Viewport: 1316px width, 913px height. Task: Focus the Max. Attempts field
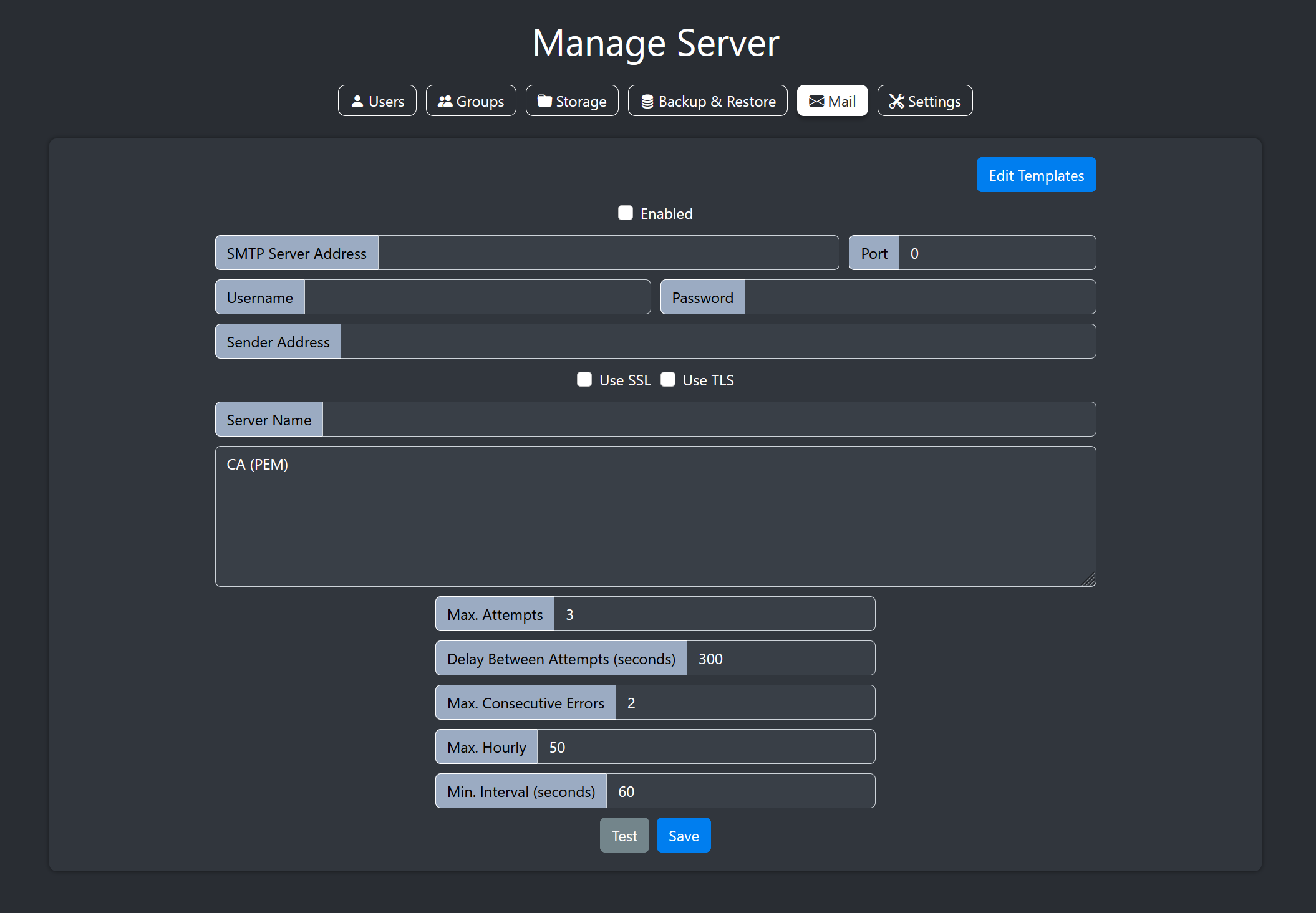[714, 614]
